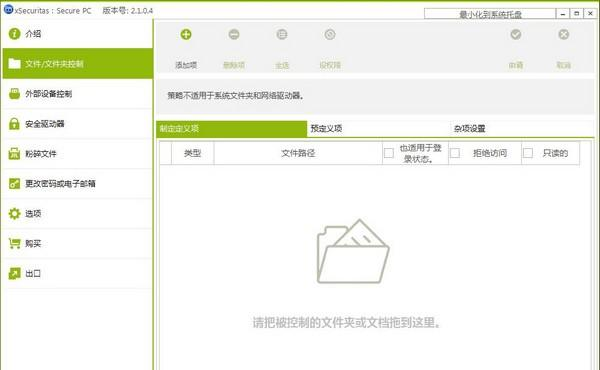
Task: Click the 取消 label in toolbar
Action: [564, 65]
